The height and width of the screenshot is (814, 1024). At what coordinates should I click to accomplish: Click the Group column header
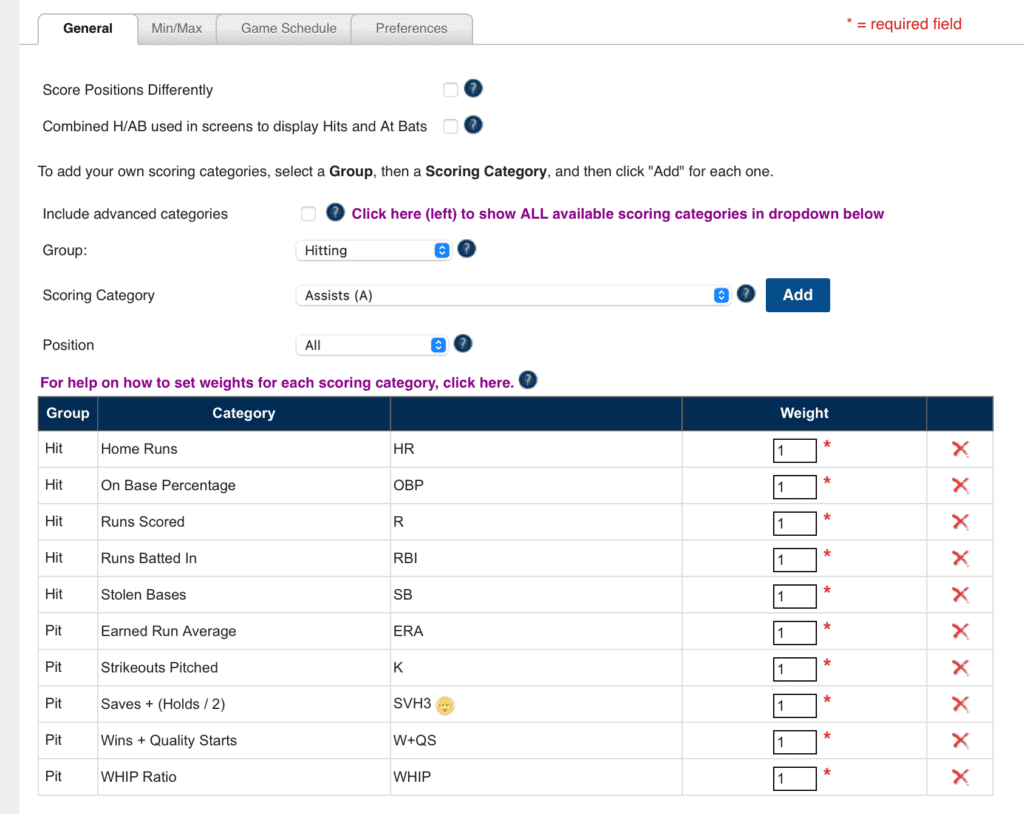(x=68, y=413)
